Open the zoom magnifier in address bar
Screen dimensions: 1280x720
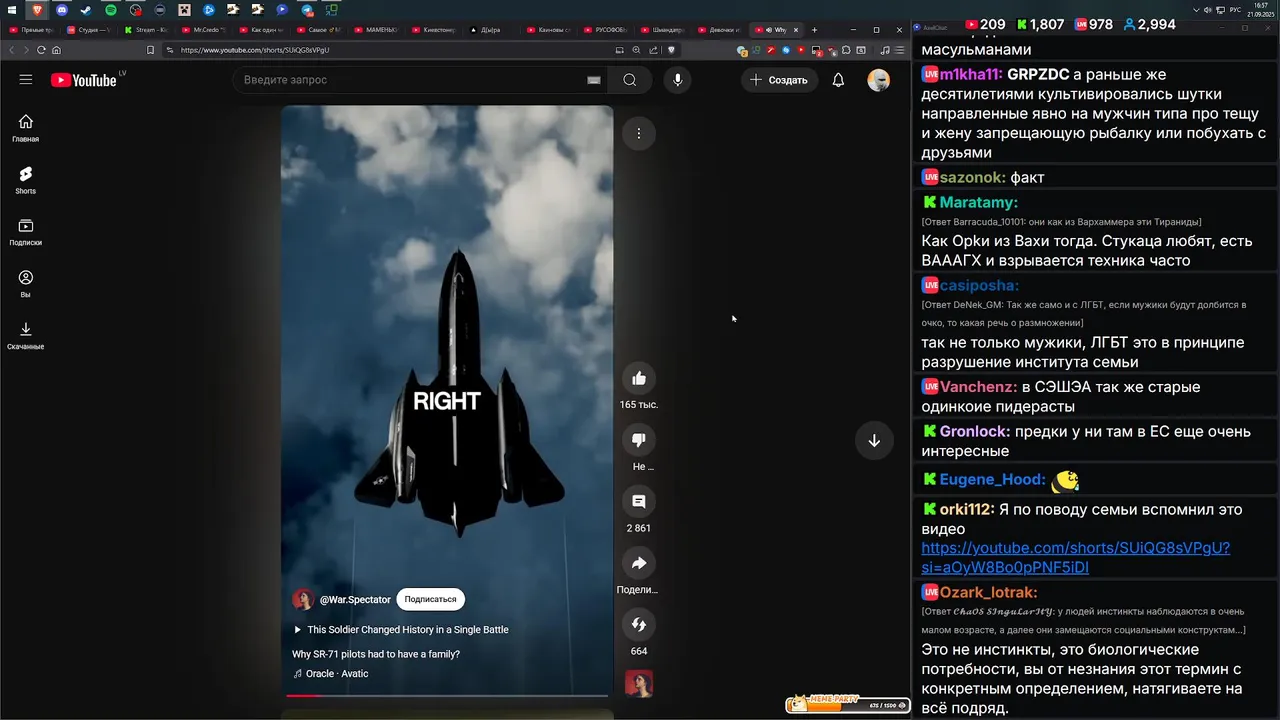pyautogui.click(x=636, y=50)
